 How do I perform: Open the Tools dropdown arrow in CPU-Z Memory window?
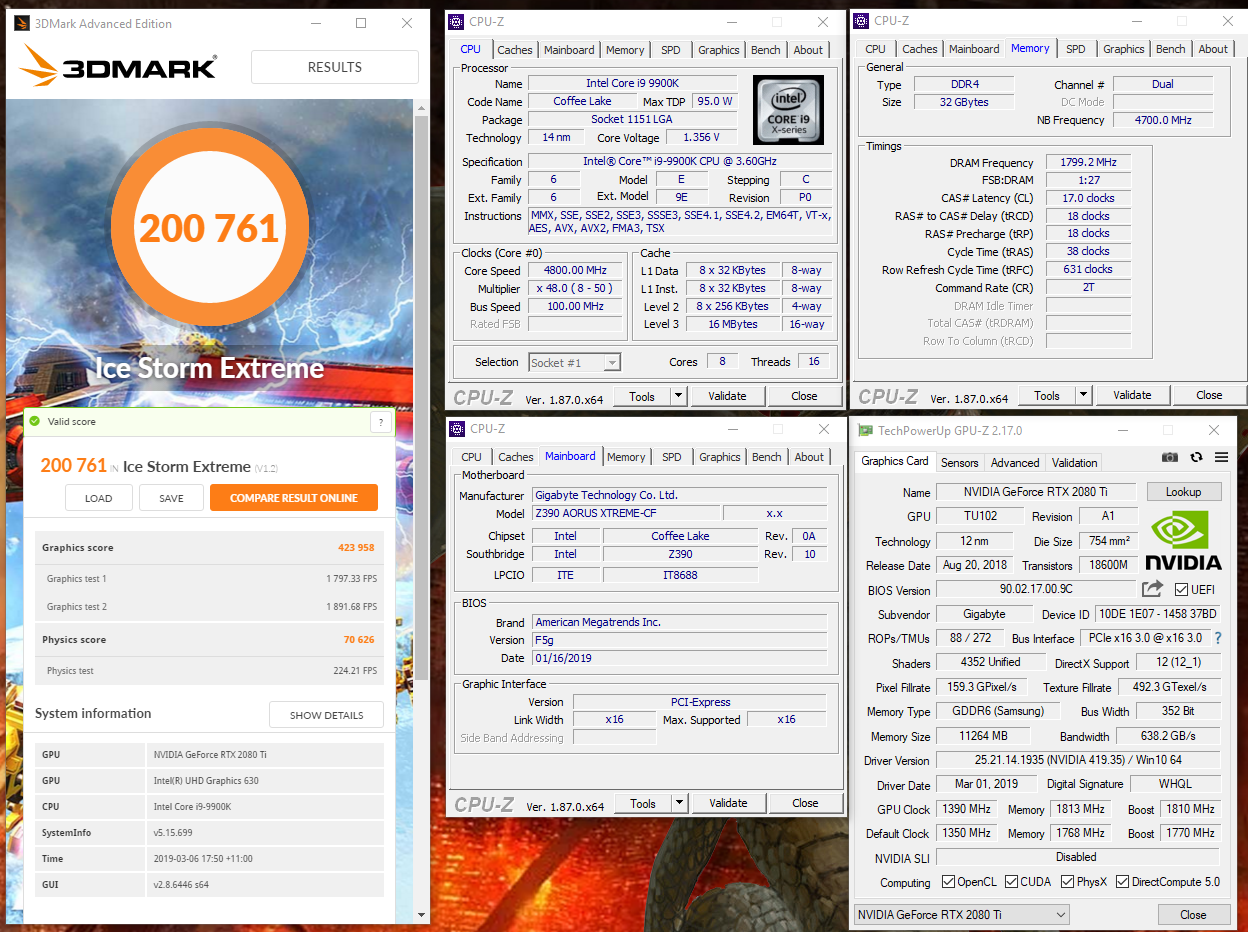pos(1083,395)
